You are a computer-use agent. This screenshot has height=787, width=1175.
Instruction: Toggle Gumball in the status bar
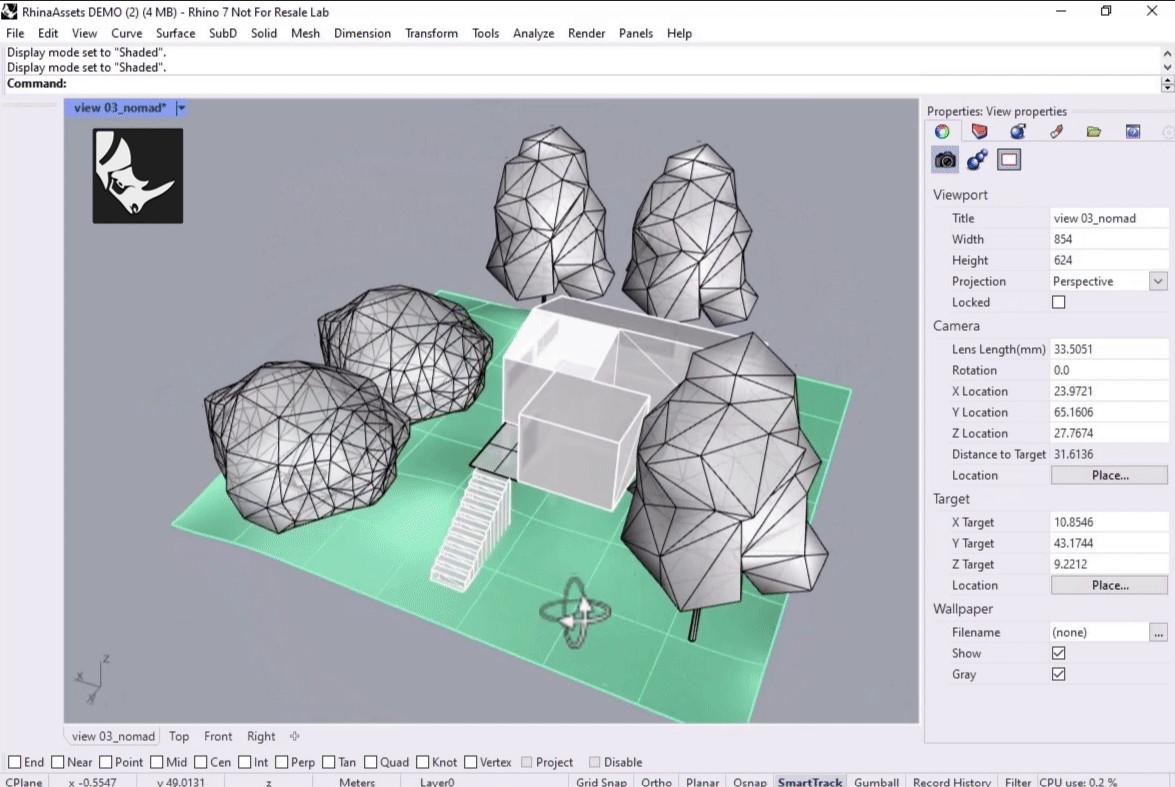pos(876,782)
